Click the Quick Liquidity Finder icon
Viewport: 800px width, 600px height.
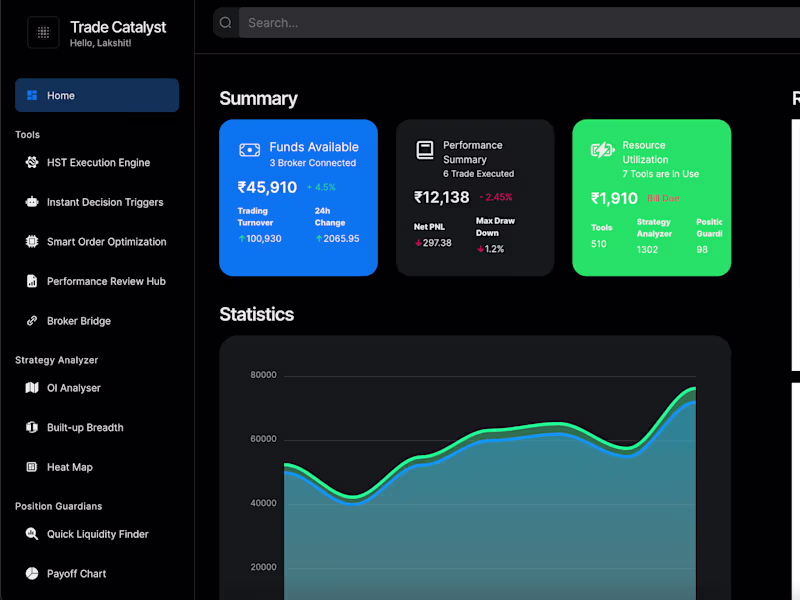coord(32,534)
